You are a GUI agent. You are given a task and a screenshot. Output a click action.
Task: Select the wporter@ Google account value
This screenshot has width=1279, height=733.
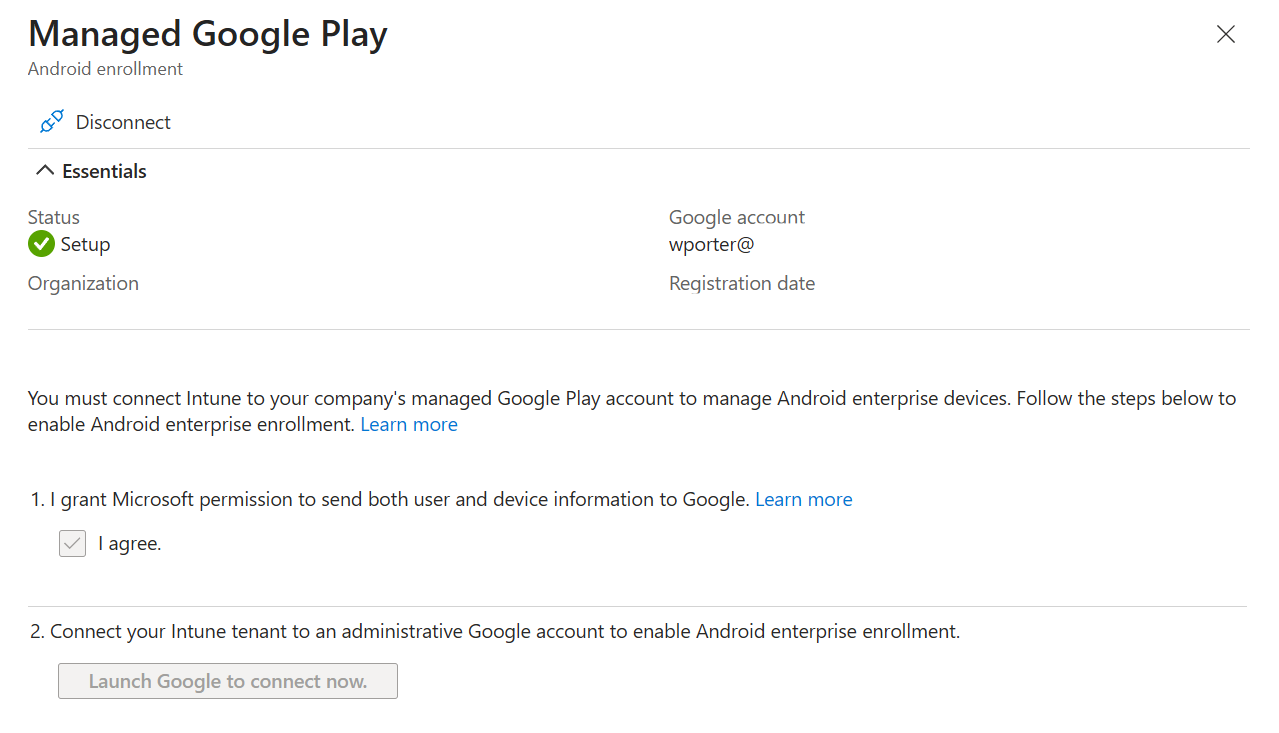(711, 244)
